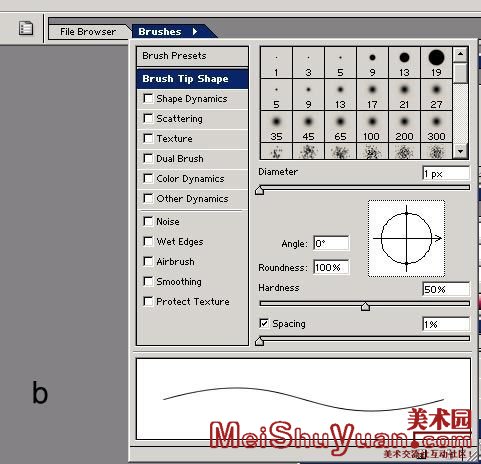481x464 pixels.
Task: Click the palette well document icon
Action: (26, 28)
